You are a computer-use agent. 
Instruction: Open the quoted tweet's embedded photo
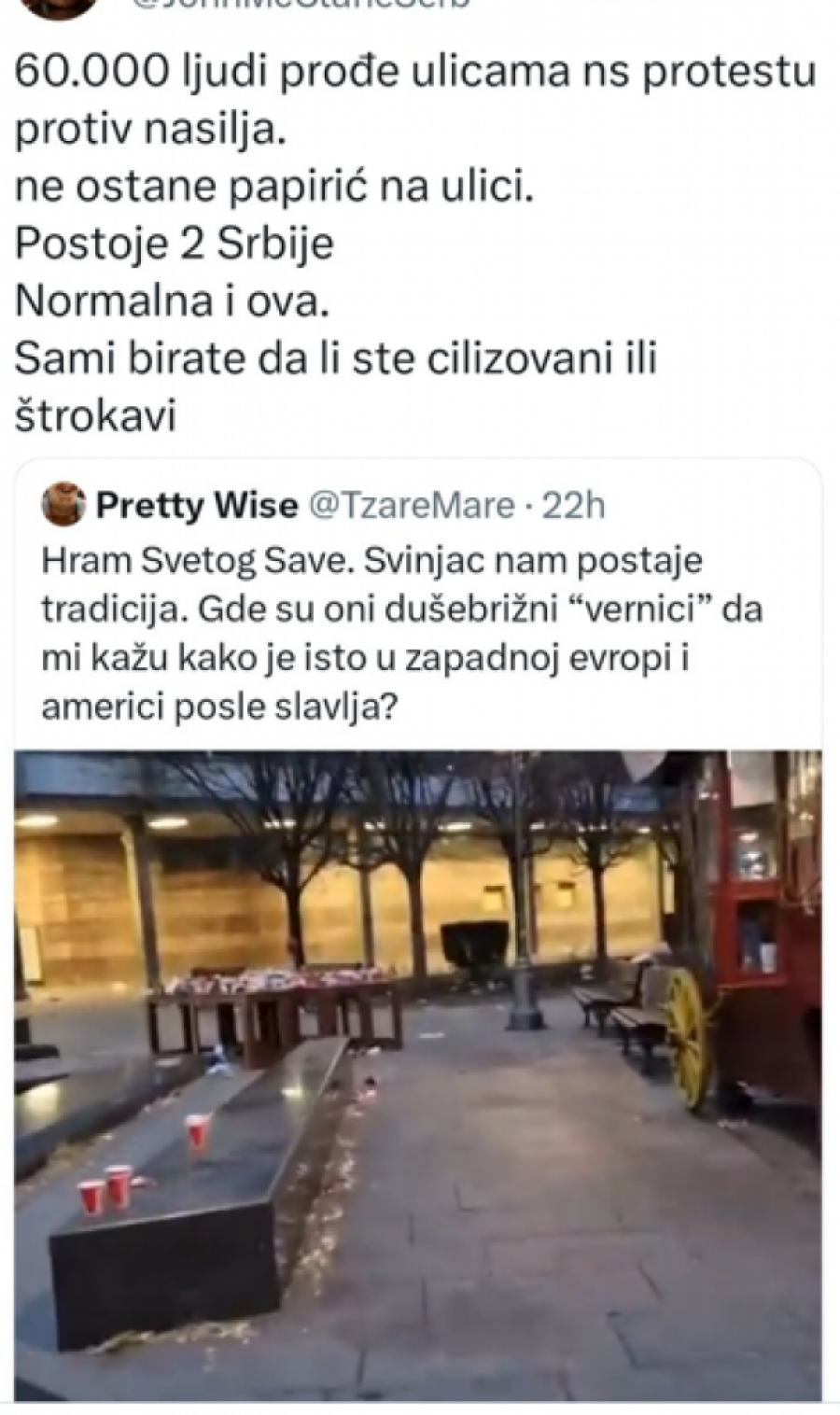419,1075
